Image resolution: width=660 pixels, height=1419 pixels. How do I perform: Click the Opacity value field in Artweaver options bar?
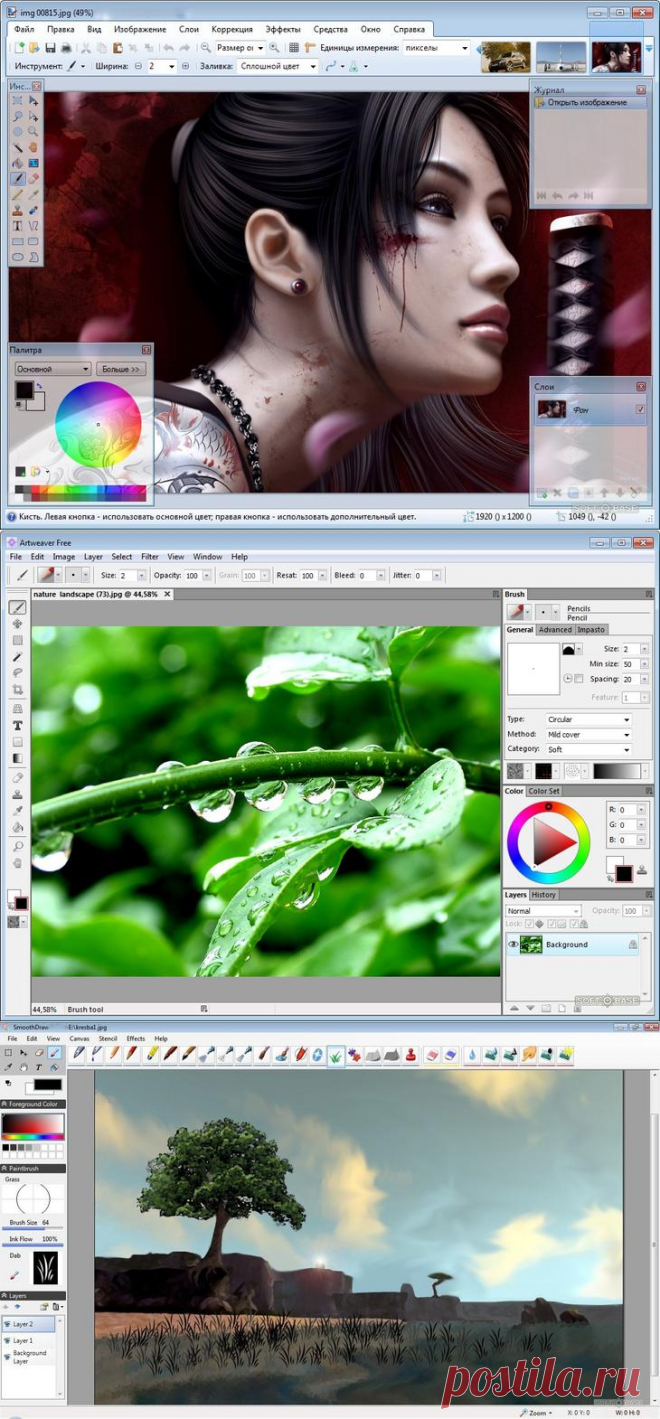pyautogui.click(x=192, y=576)
